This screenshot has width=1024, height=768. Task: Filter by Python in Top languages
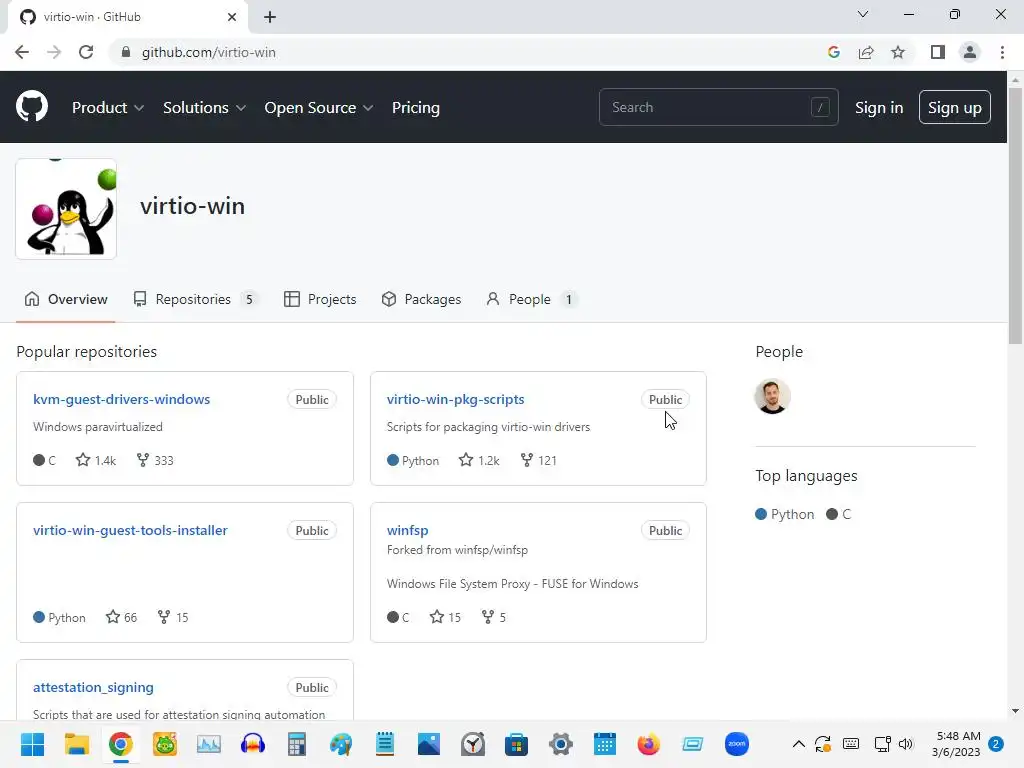click(x=785, y=514)
